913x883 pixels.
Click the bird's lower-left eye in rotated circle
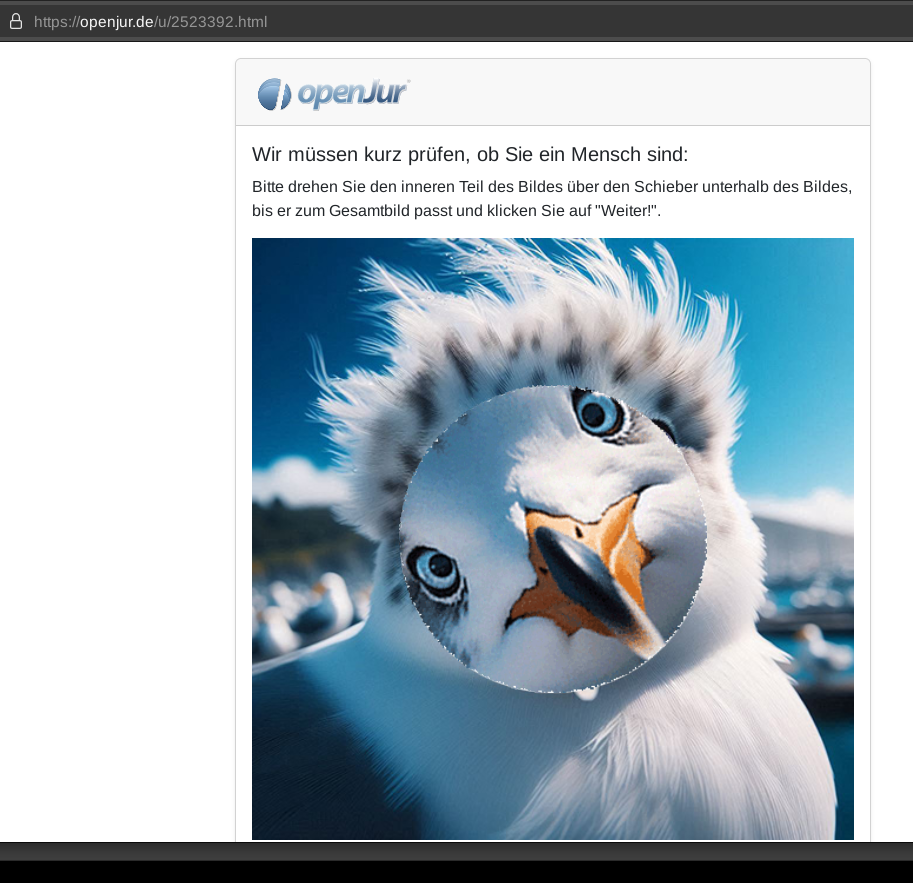coord(437,569)
